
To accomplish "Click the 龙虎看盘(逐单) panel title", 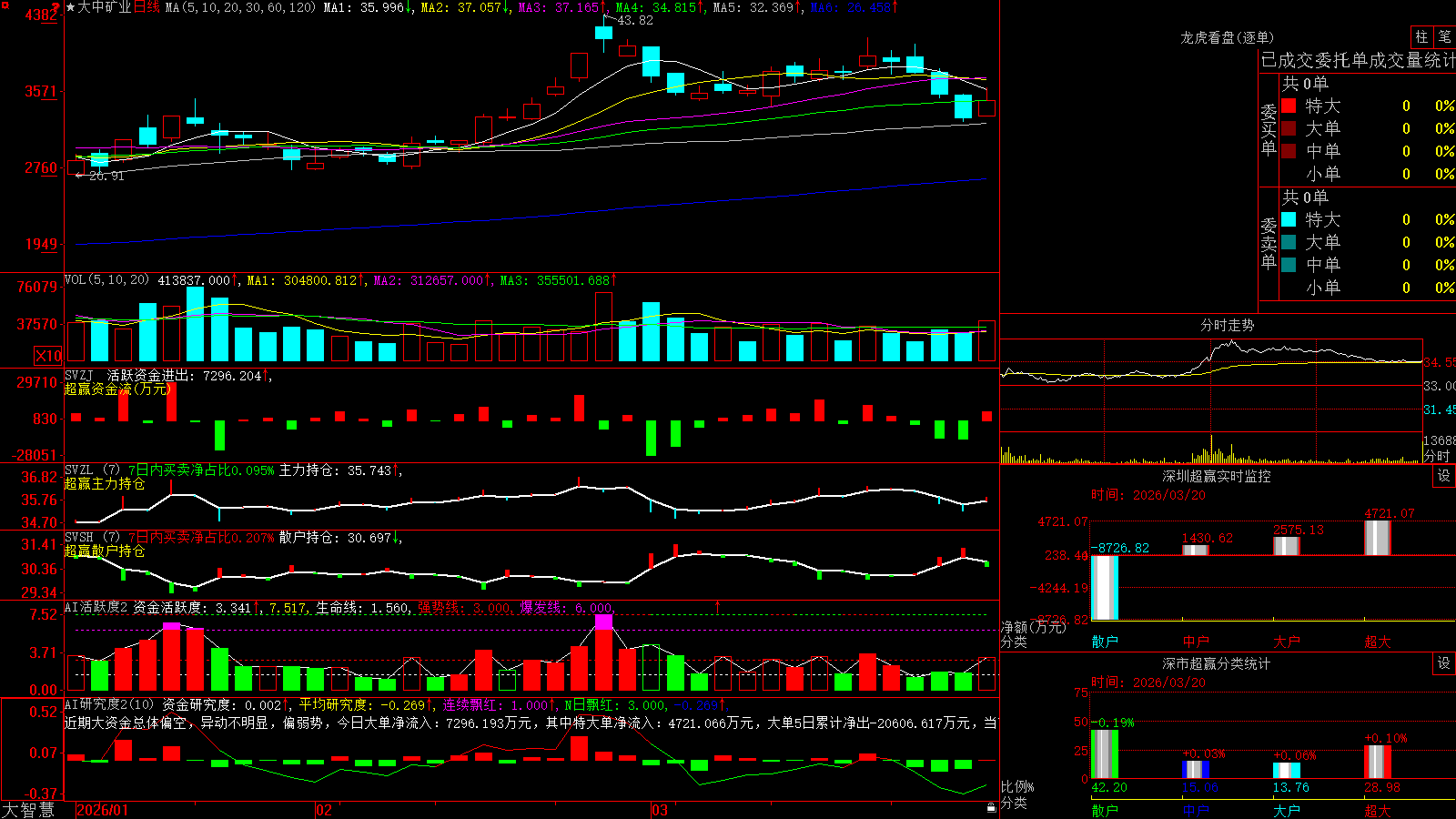I will pos(1228,37).
